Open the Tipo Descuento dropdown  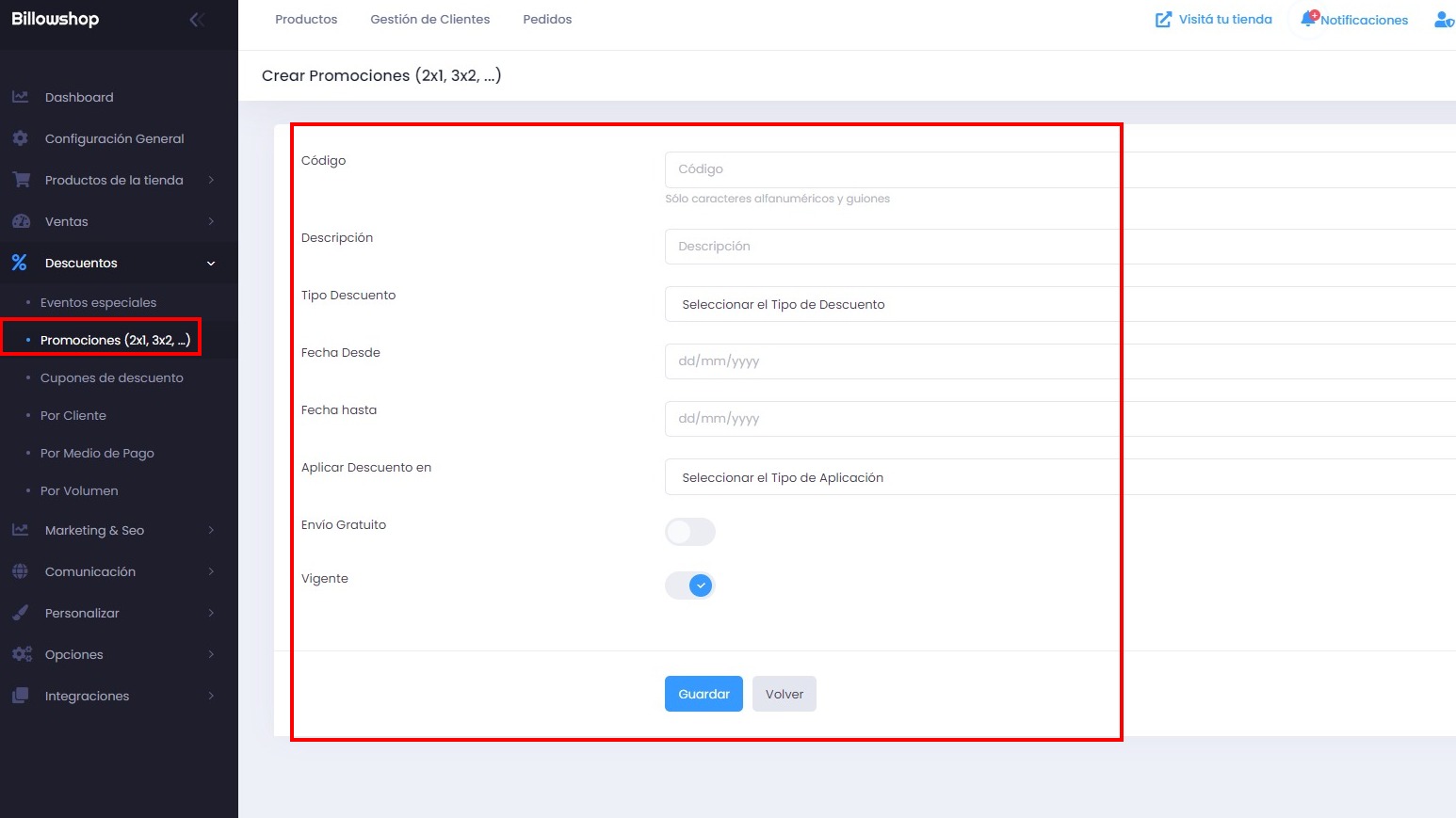click(1055, 304)
